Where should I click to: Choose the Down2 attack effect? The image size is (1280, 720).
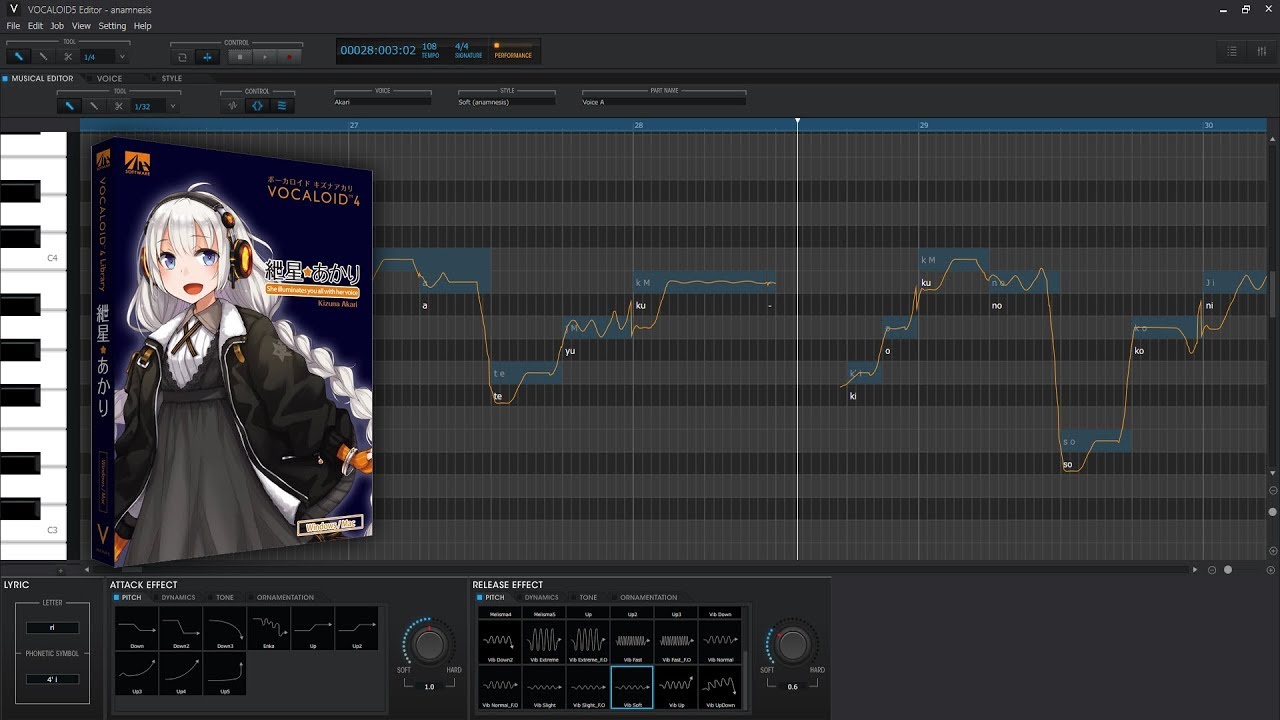pos(180,629)
